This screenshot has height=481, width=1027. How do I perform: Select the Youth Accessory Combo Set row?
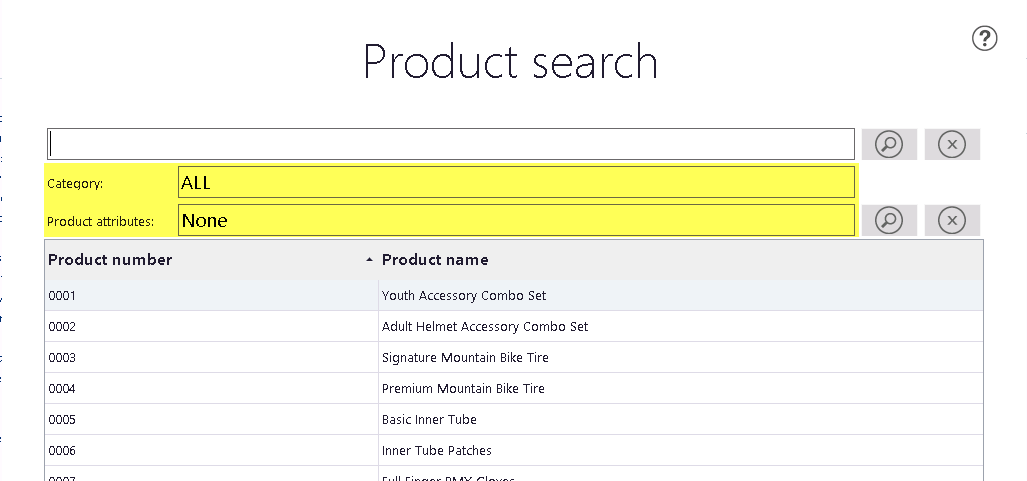[514, 296]
